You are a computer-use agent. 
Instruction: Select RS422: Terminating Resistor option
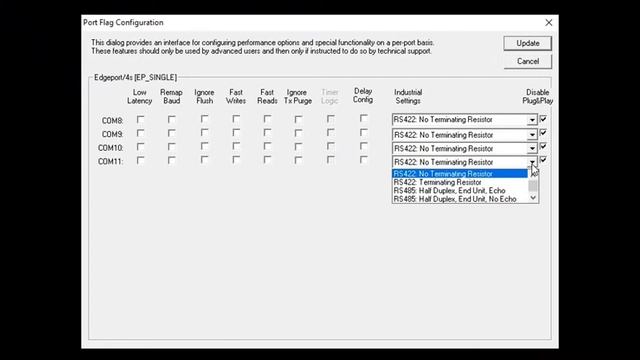460,182
